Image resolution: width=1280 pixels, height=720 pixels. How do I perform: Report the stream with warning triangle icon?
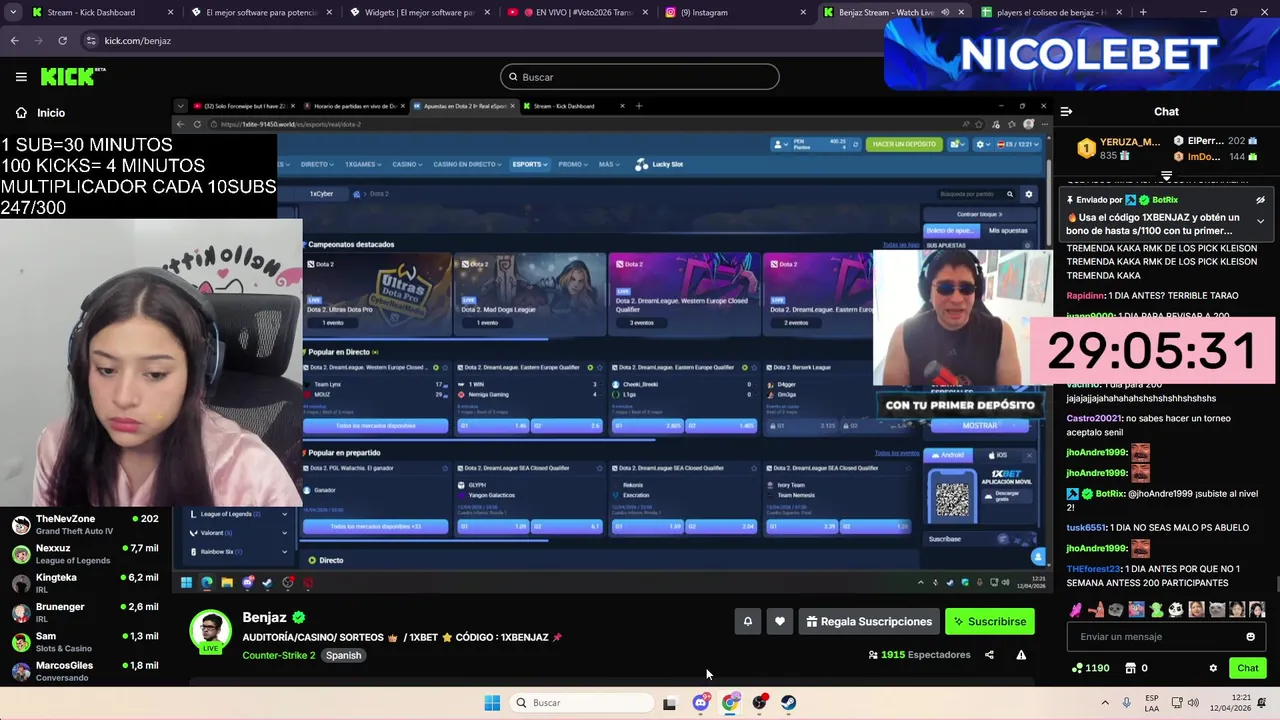[1021, 655]
